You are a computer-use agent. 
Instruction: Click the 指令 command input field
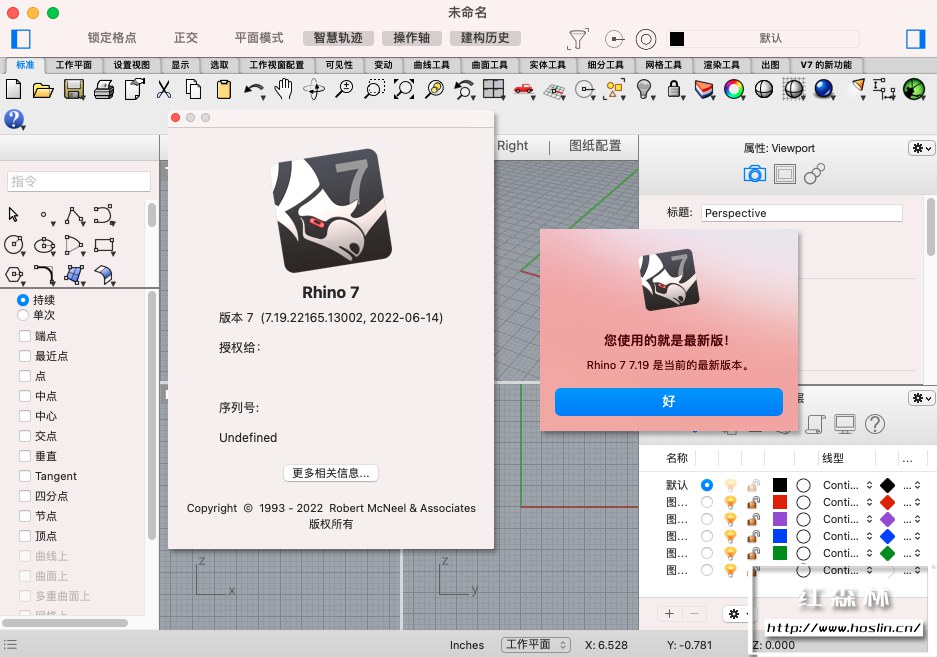coord(79,181)
